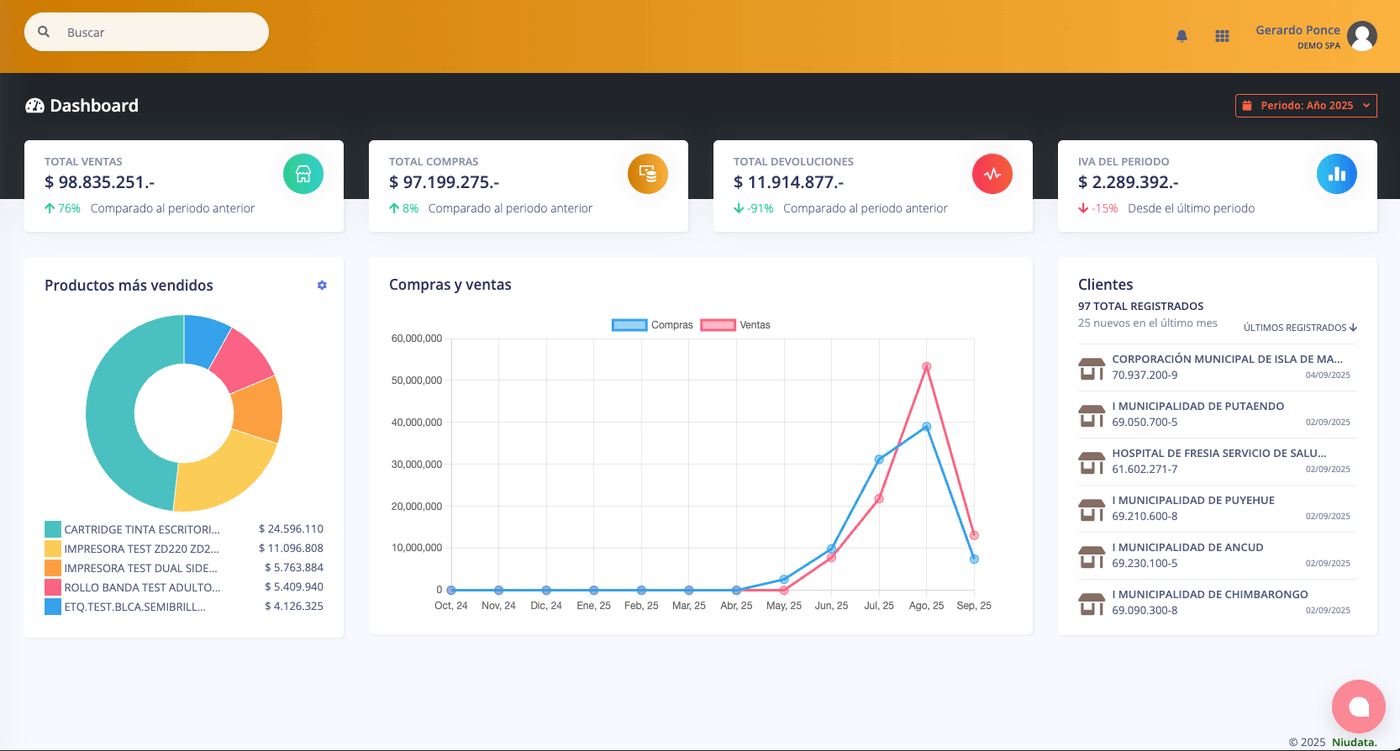The width and height of the screenshot is (1400, 751).
Task: Toggle the Cartridge Tinta legend swatch
Action: click(53, 529)
